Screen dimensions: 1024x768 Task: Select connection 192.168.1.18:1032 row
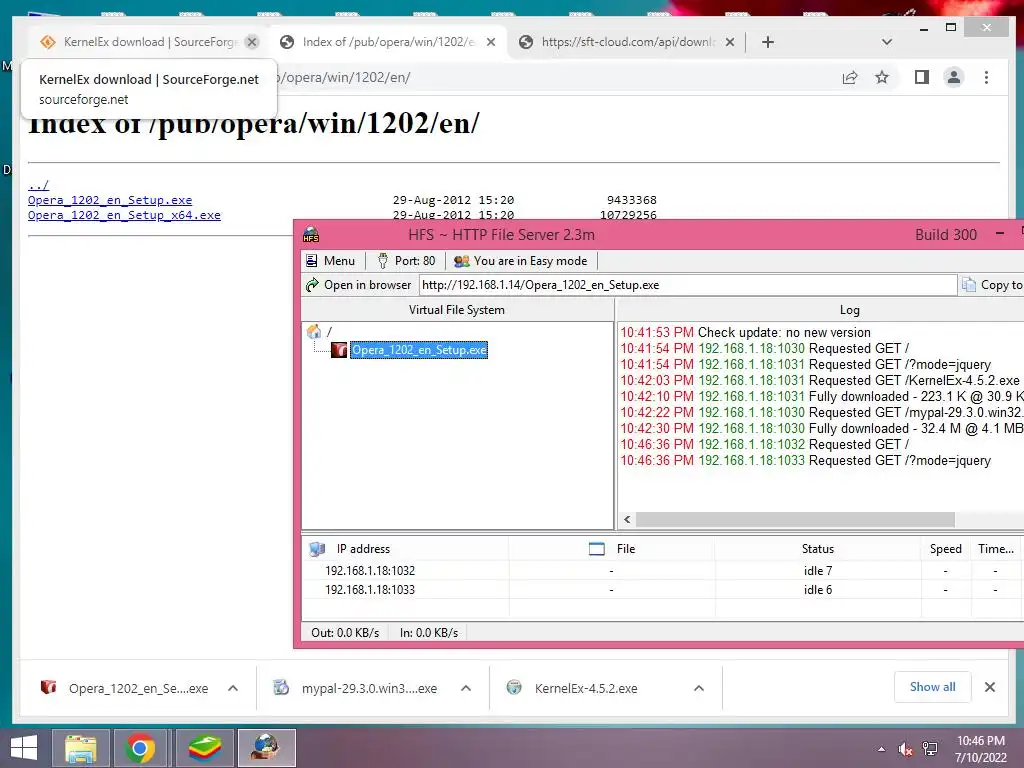pos(663,571)
